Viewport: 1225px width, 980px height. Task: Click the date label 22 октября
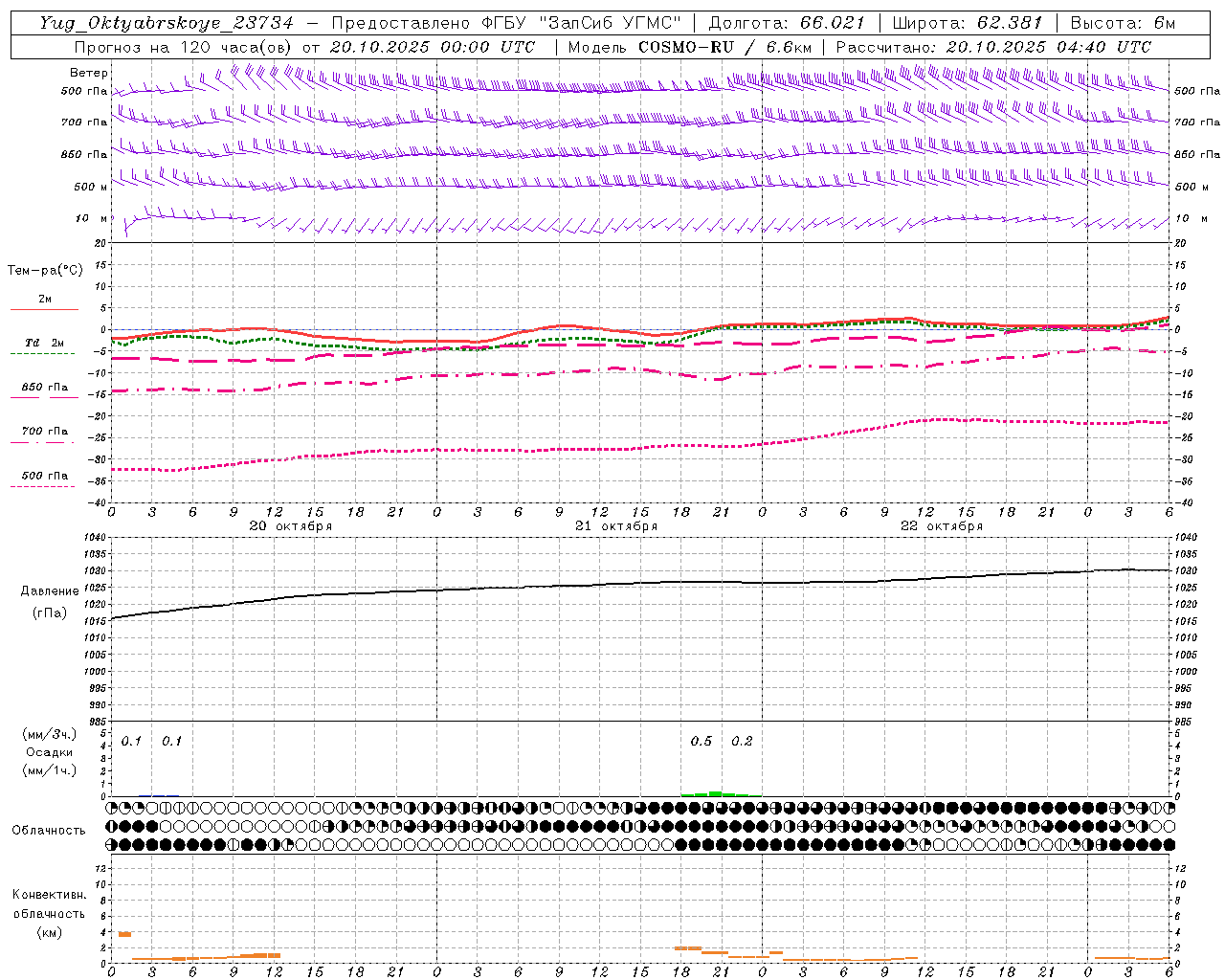[942, 526]
